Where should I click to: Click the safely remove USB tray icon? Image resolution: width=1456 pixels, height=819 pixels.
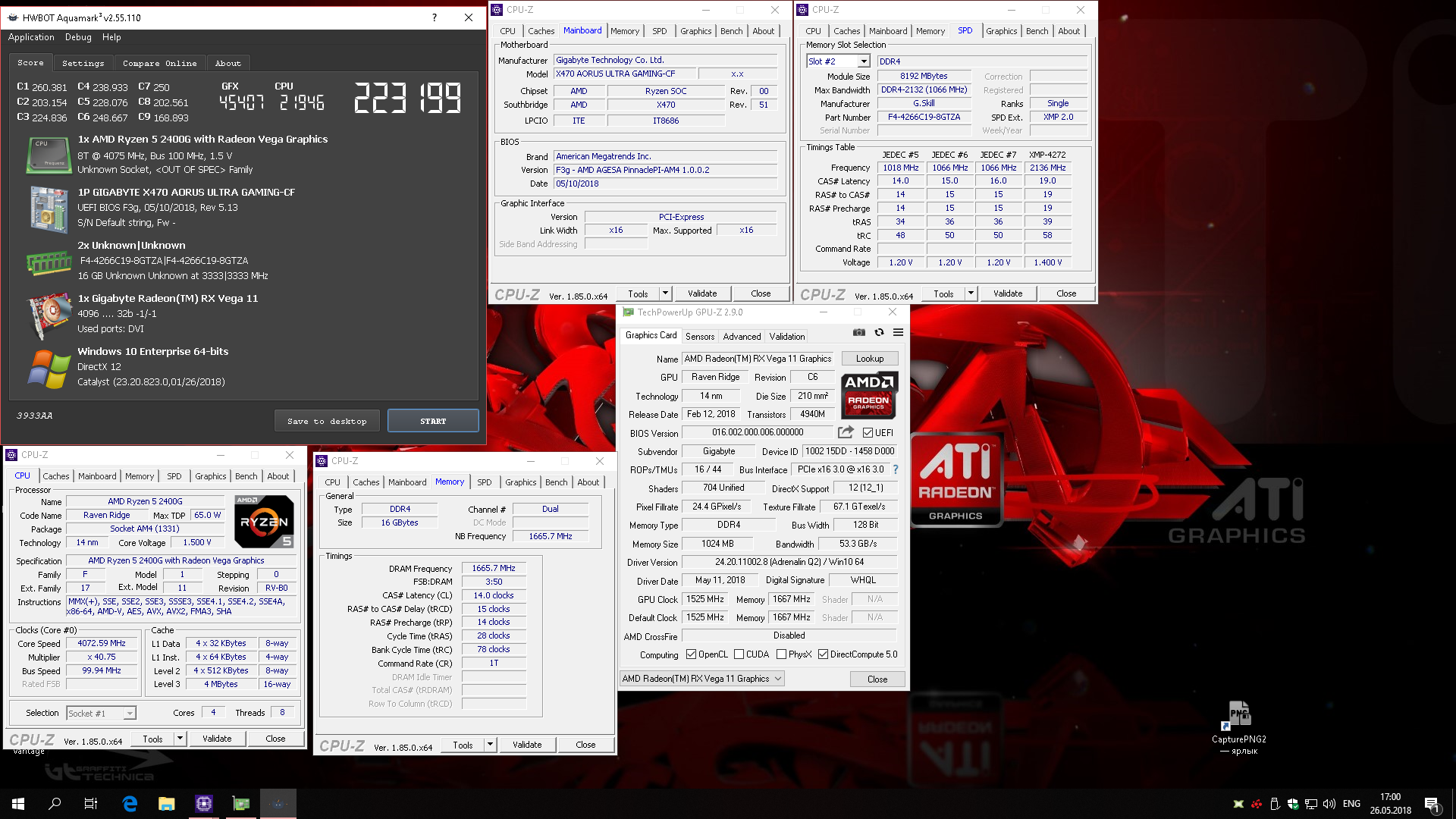(1275, 804)
